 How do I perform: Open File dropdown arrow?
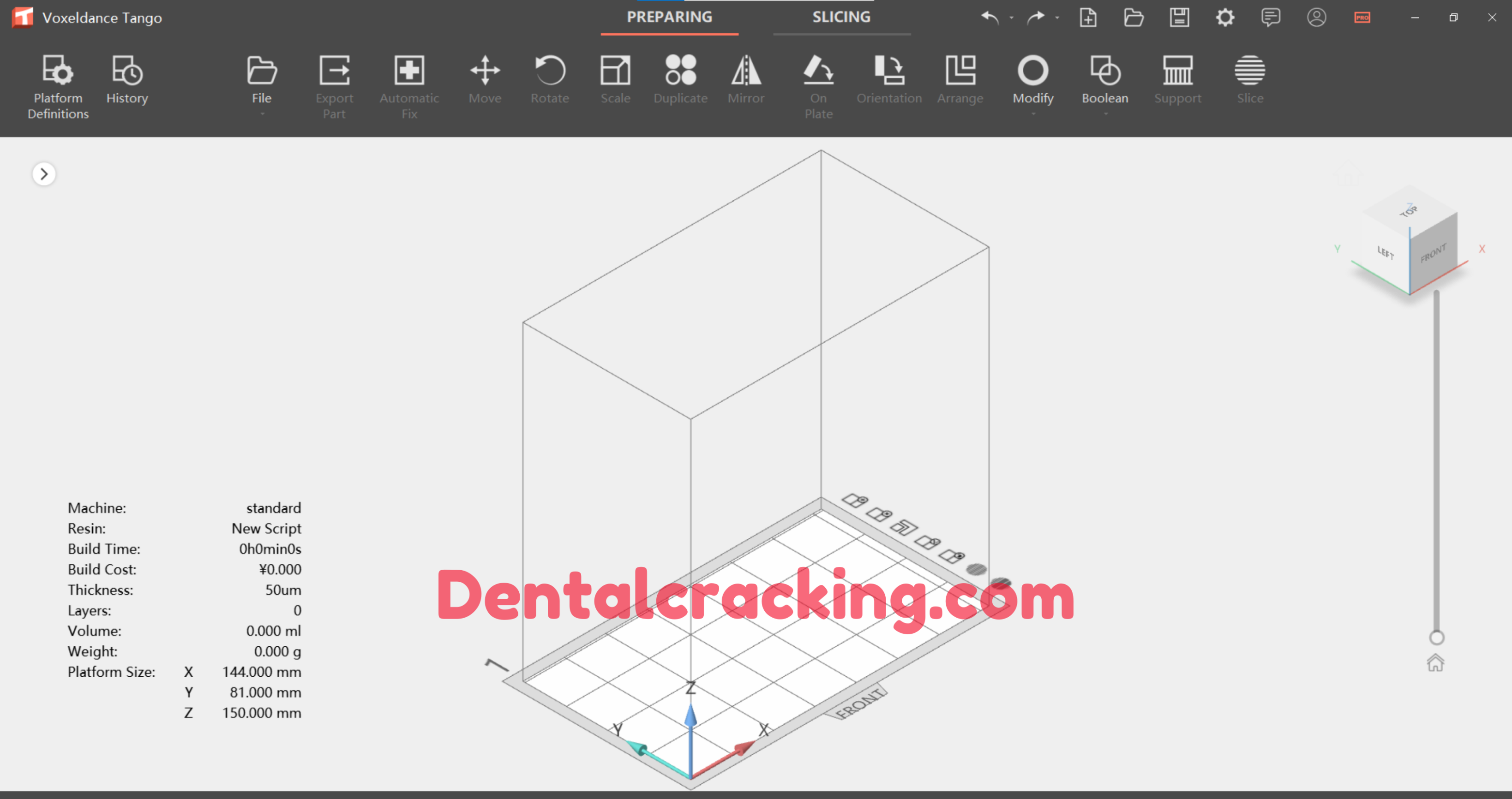(x=262, y=114)
